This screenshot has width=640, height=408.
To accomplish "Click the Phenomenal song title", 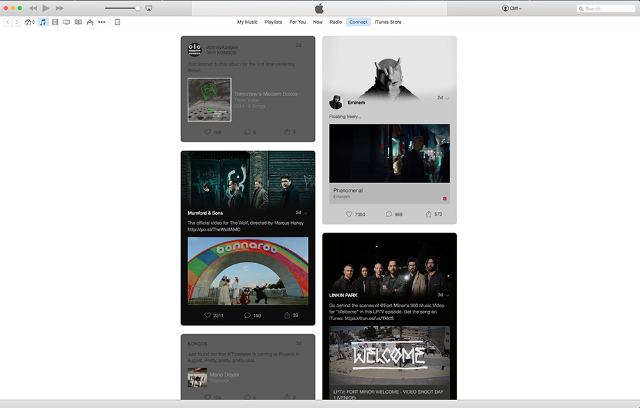I will (348, 190).
